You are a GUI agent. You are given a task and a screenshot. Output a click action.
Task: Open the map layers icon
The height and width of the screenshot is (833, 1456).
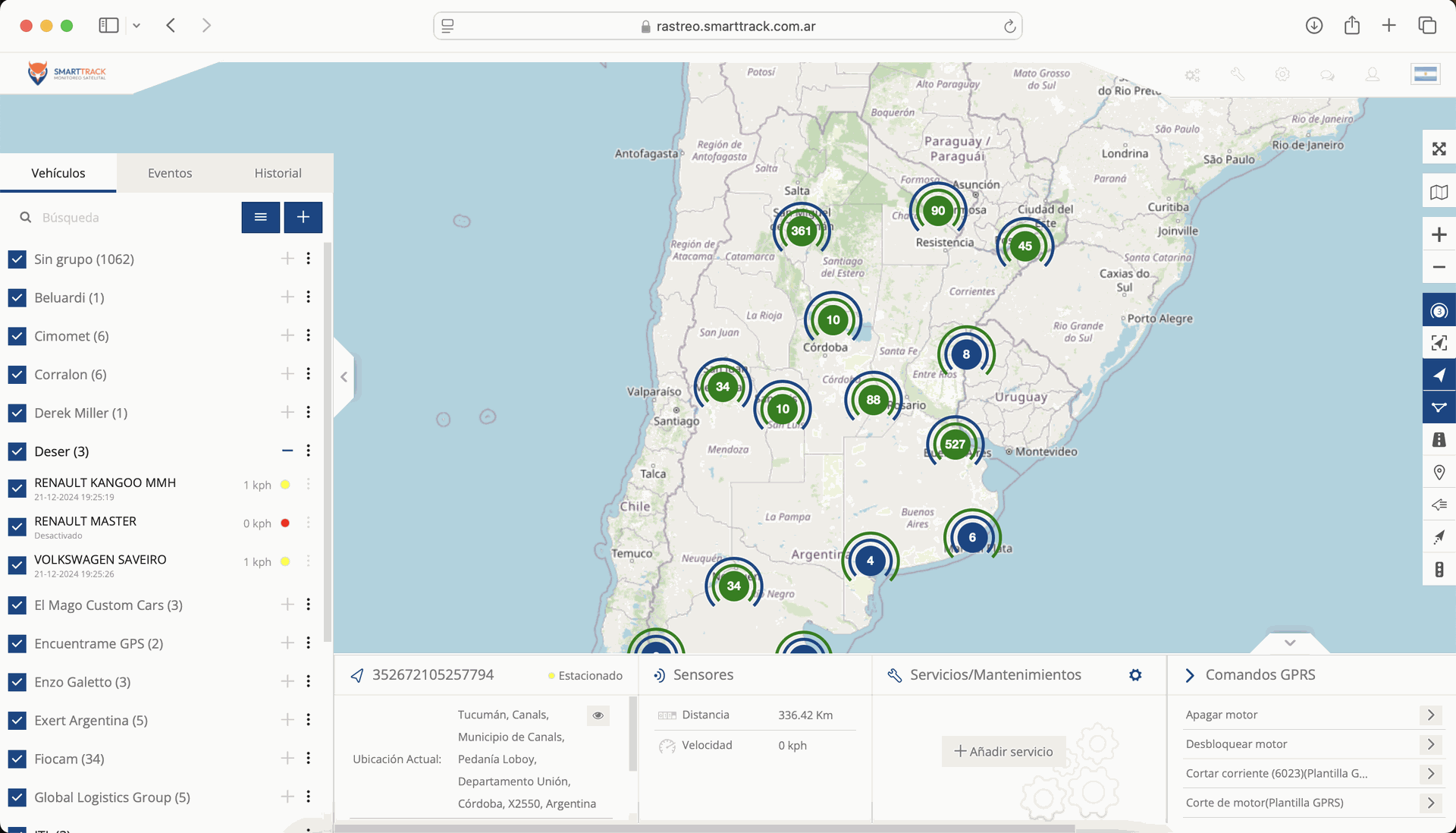(1439, 192)
